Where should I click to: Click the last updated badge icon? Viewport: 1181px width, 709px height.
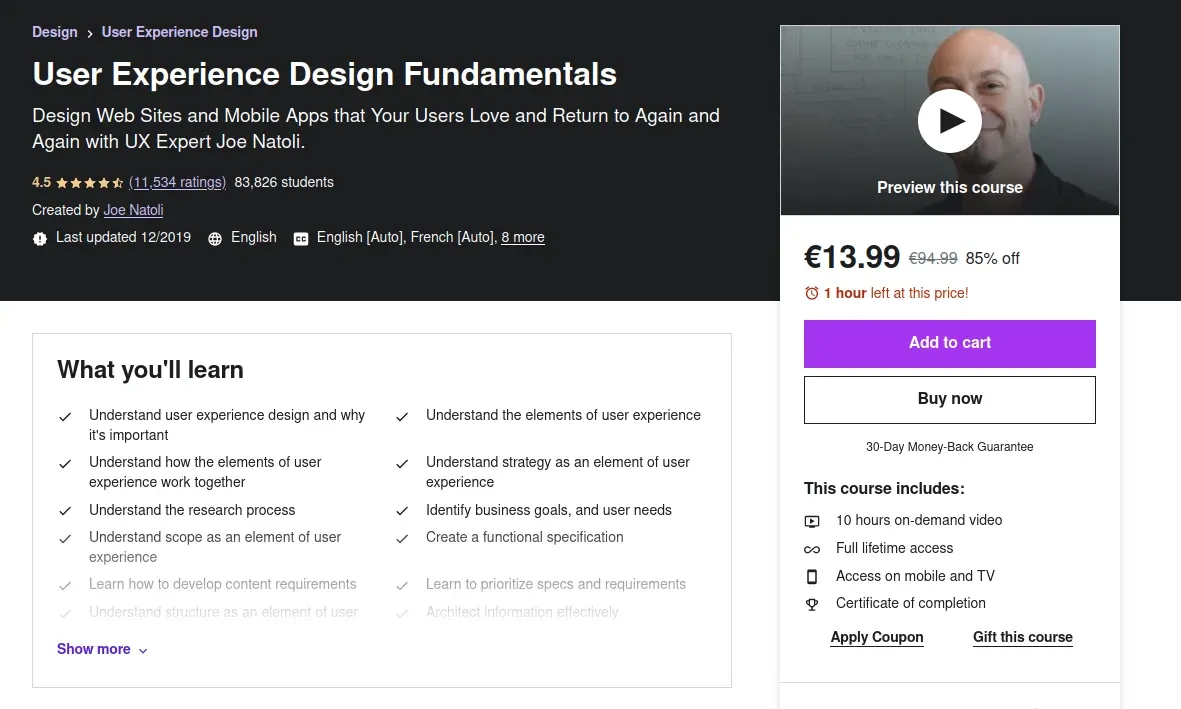pyautogui.click(x=40, y=238)
